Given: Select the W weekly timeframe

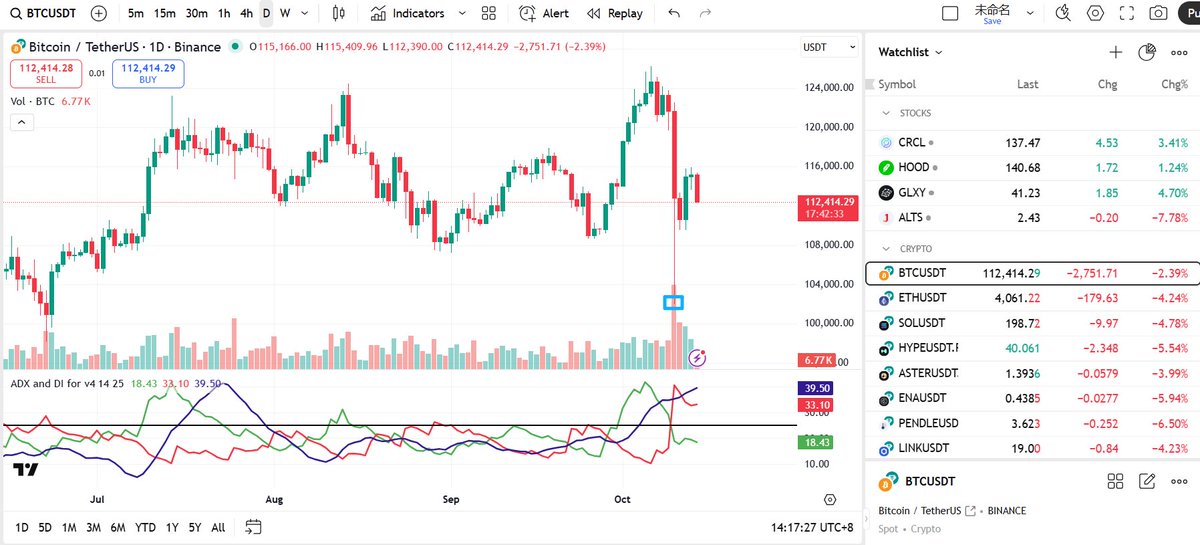Looking at the screenshot, I should tap(285, 14).
